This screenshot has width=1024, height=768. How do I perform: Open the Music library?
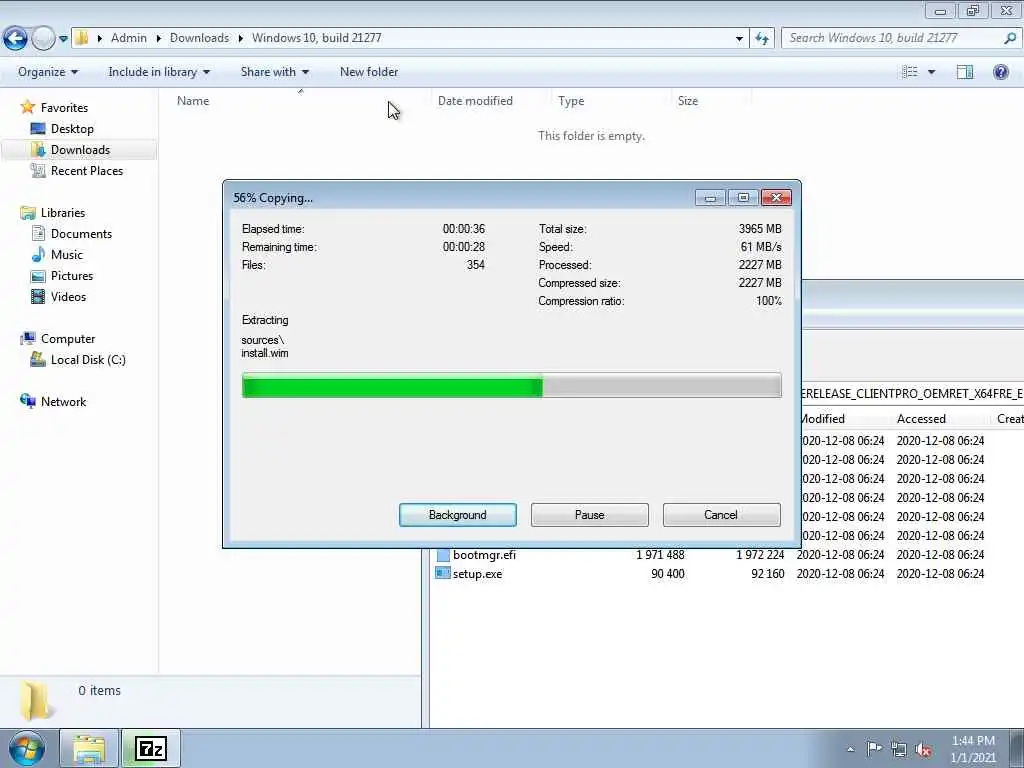coord(67,255)
